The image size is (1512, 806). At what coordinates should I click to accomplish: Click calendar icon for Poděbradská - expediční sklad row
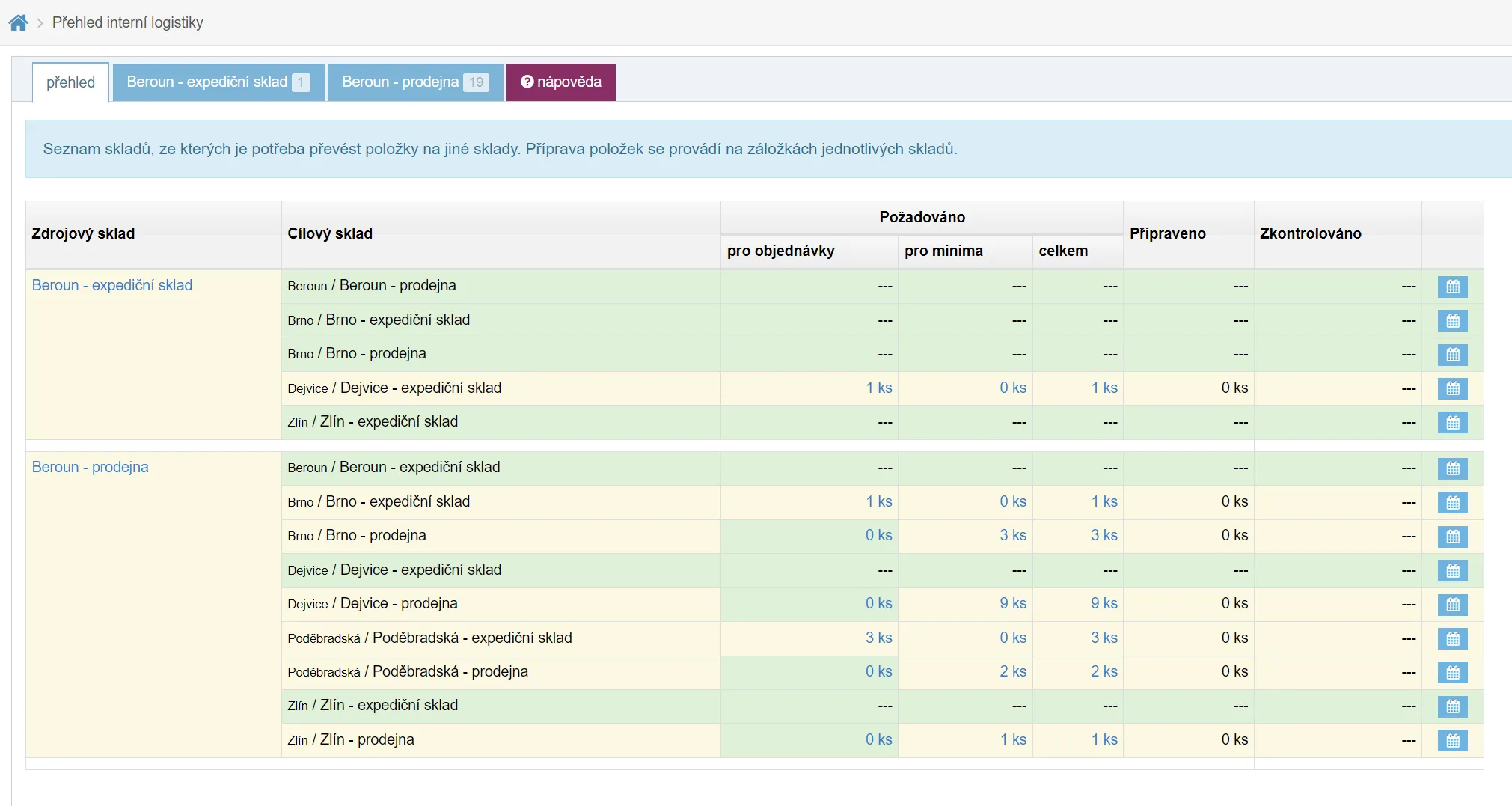pyautogui.click(x=1452, y=639)
